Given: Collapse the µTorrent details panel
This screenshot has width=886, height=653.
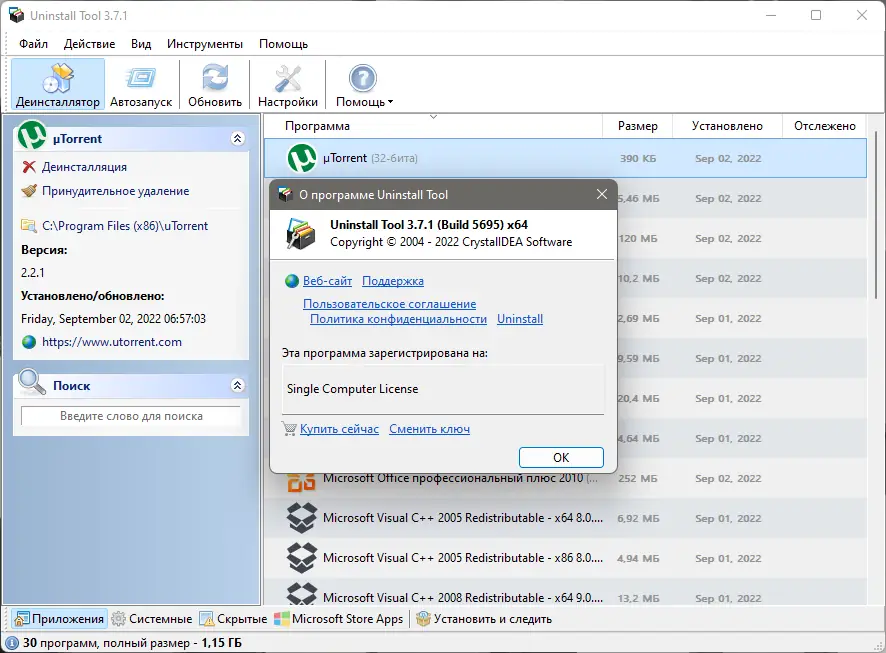Looking at the screenshot, I should tap(237, 138).
